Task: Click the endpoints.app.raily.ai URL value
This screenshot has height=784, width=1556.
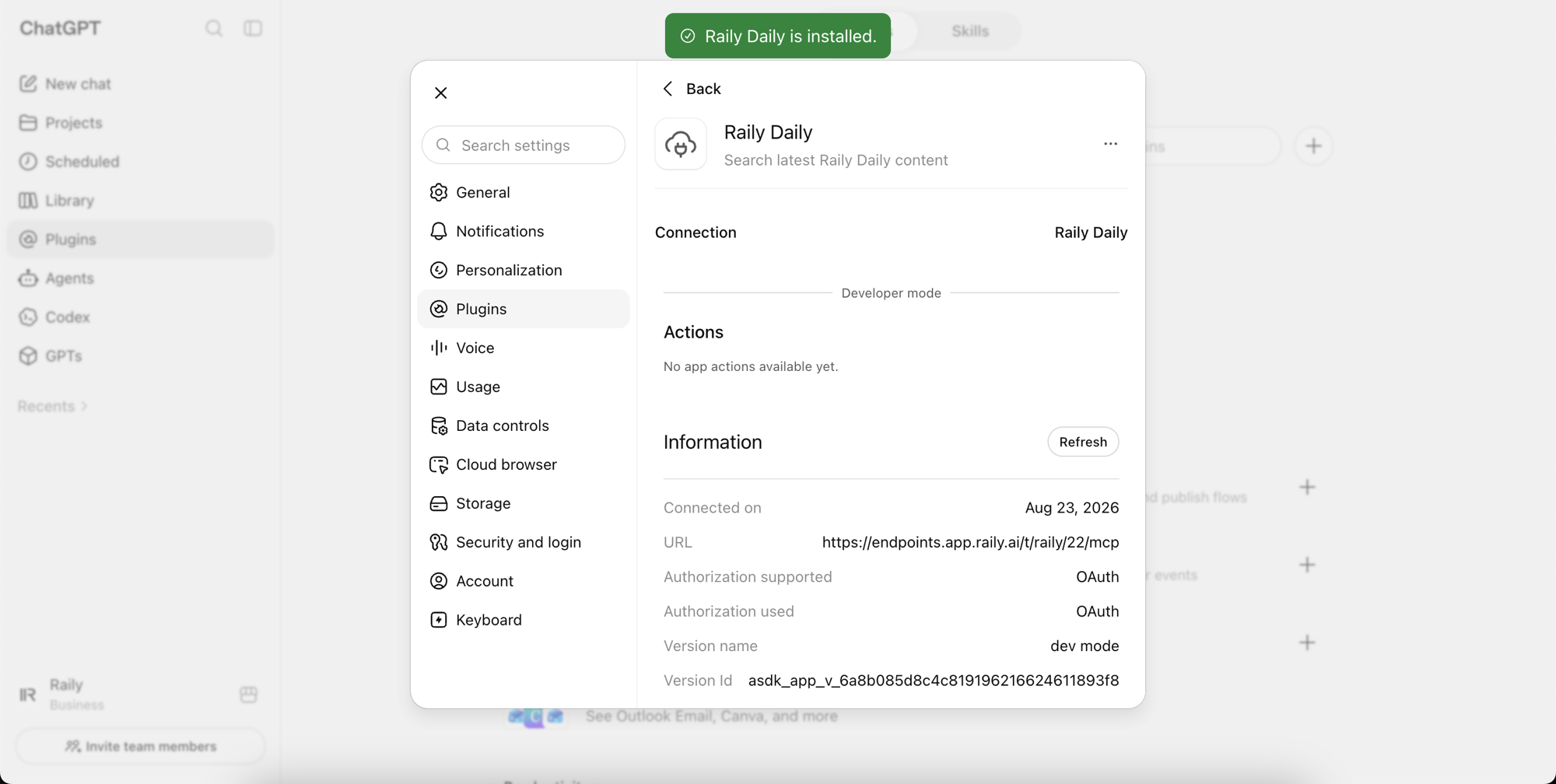Action: pyautogui.click(x=970, y=542)
